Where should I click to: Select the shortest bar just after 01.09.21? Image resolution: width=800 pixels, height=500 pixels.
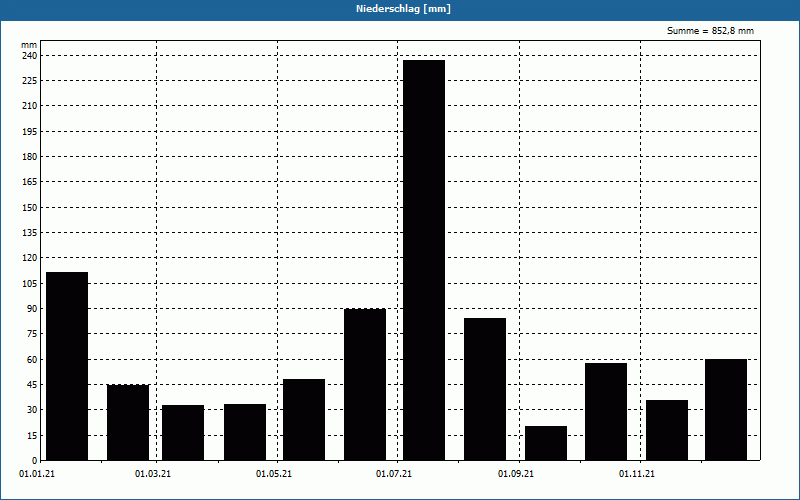pyautogui.click(x=546, y=443)
